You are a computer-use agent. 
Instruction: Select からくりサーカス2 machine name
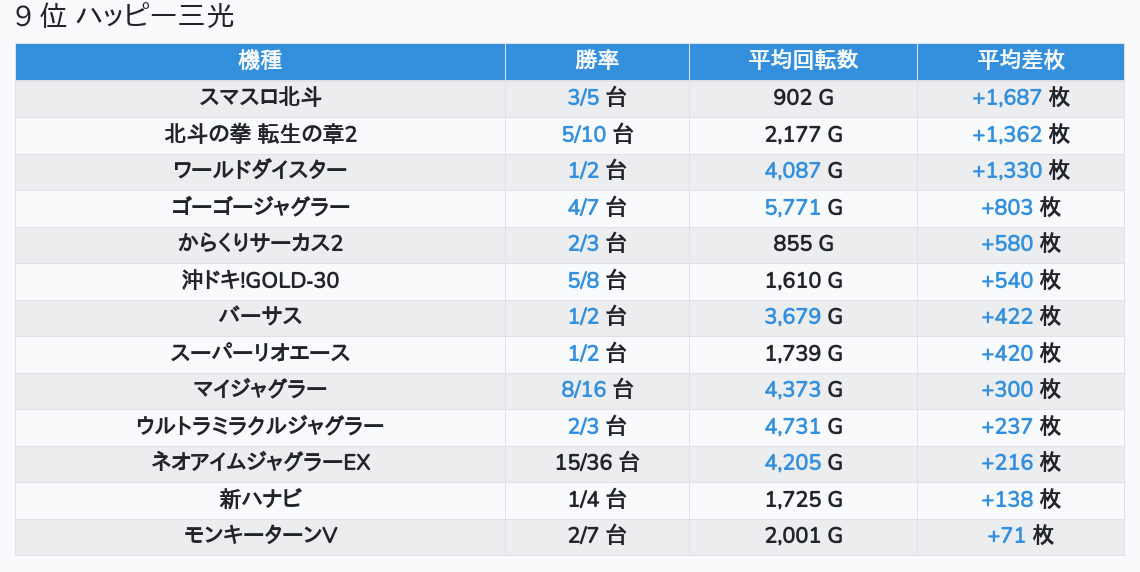(x=260, y=243)
